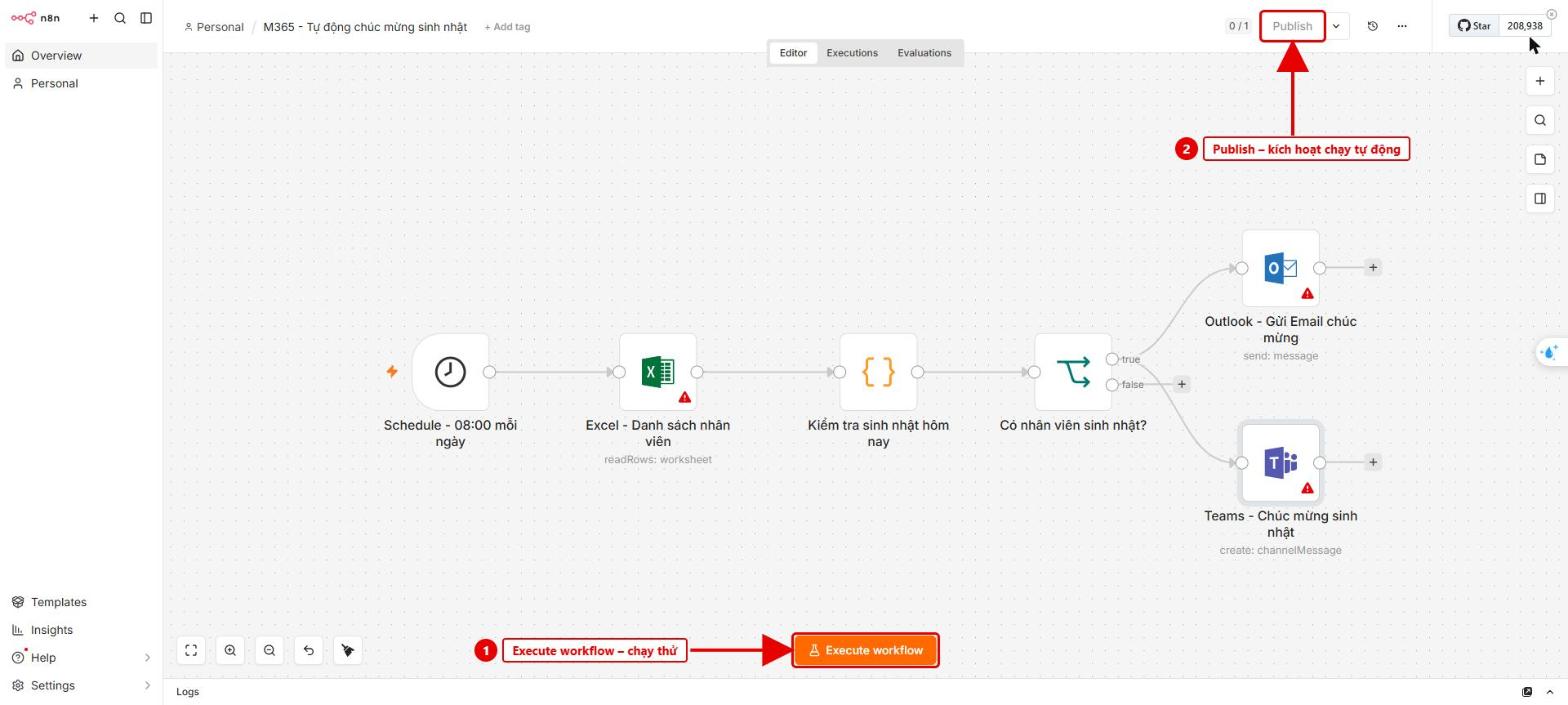
Task: Click the readRows: worksheet subtitle
Action: pos(658,460)
